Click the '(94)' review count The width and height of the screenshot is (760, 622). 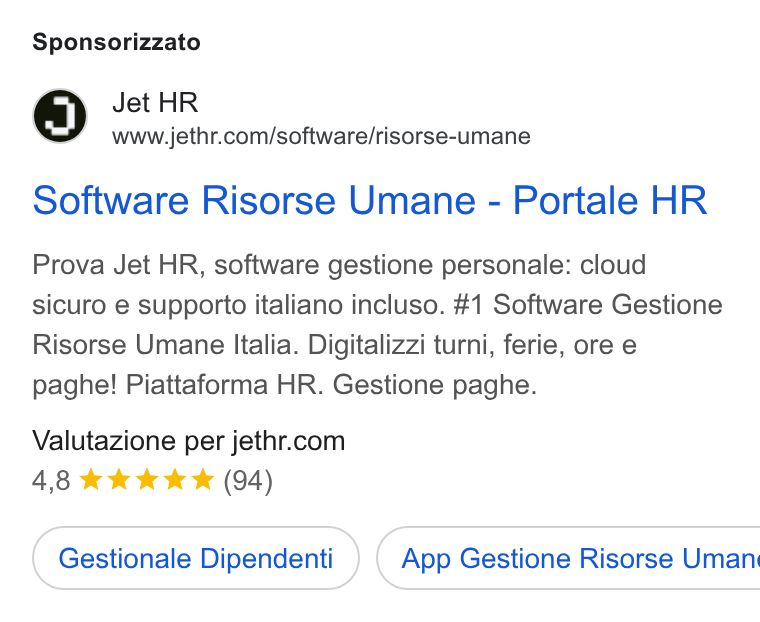pos(248,481)
